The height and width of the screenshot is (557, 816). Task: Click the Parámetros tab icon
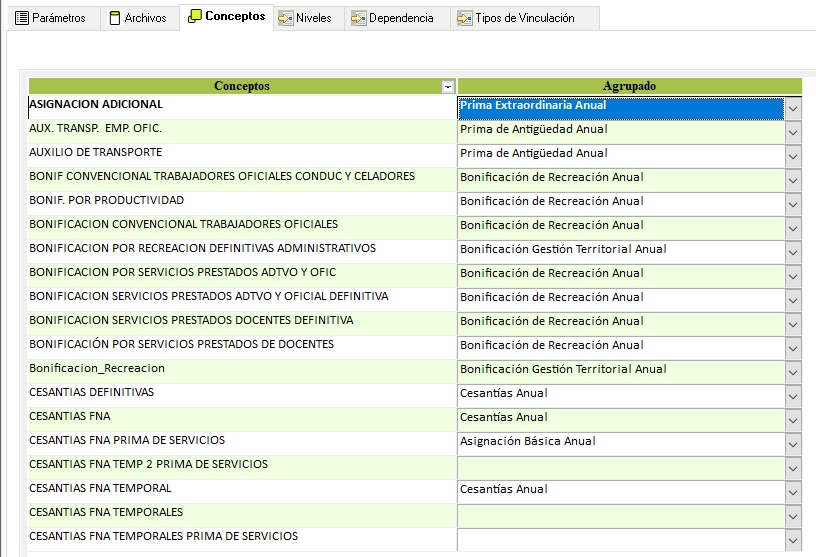(21, 18)
